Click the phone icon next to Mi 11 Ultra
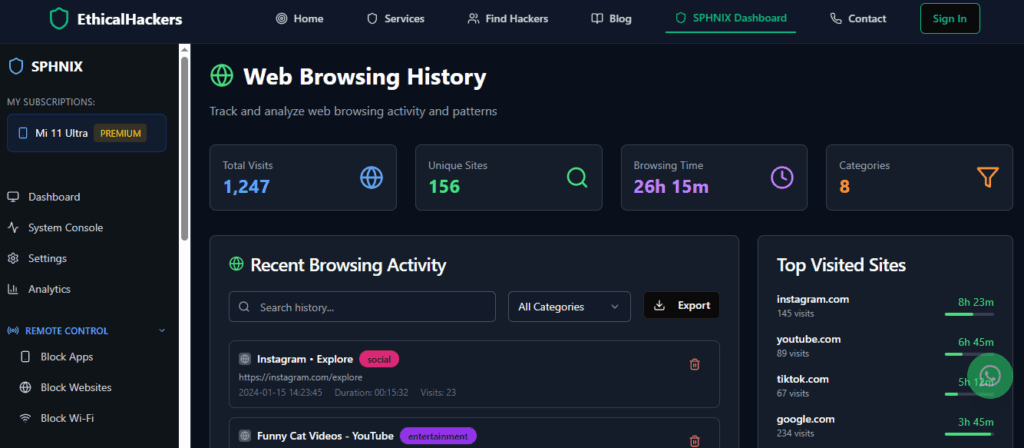The height and width of the screenshot is (448, 1024). 23,133
